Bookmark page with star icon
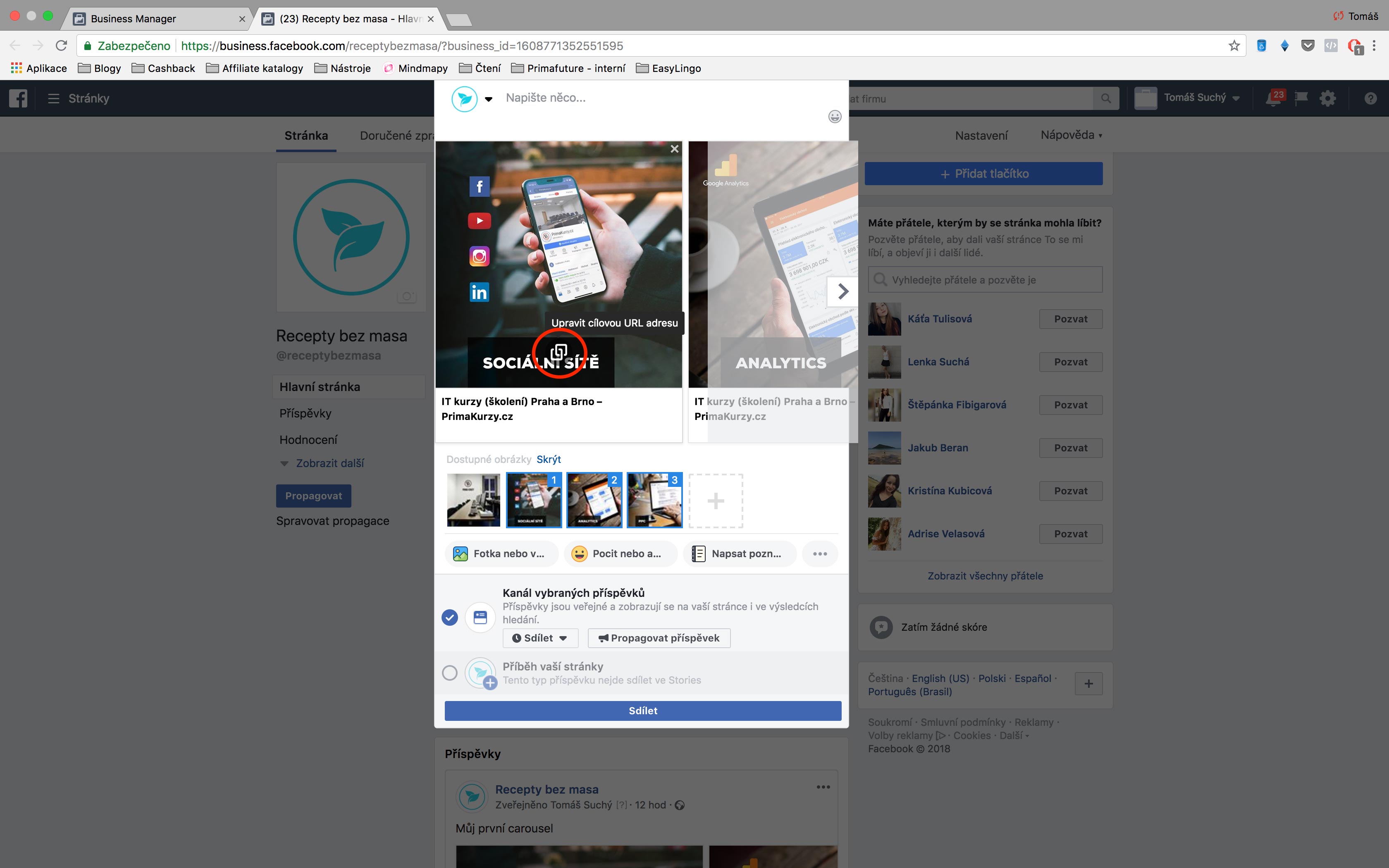Screen dimensions: 1389x868 (x=1234, y=46)
